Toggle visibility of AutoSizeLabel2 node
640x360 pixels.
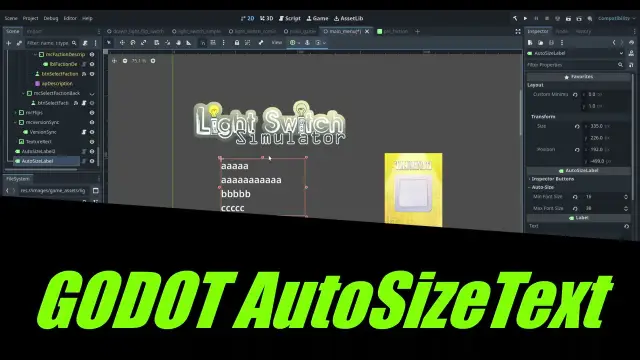[x=92, y=151]
